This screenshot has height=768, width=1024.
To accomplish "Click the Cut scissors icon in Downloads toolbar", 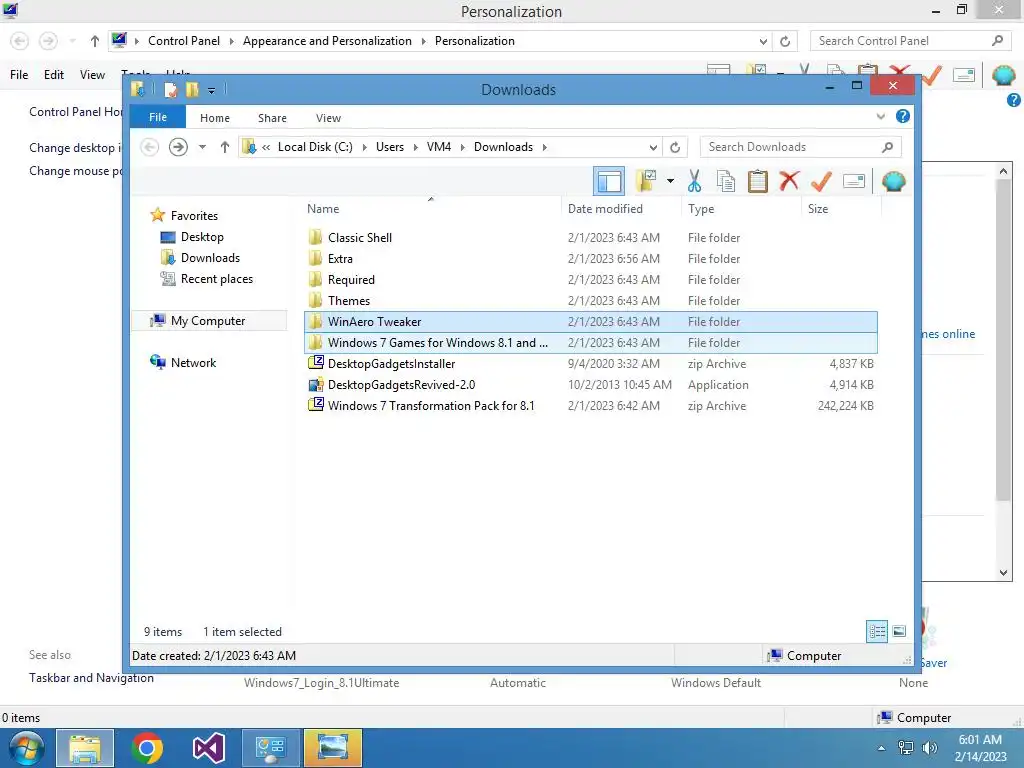I will (694, 181).
